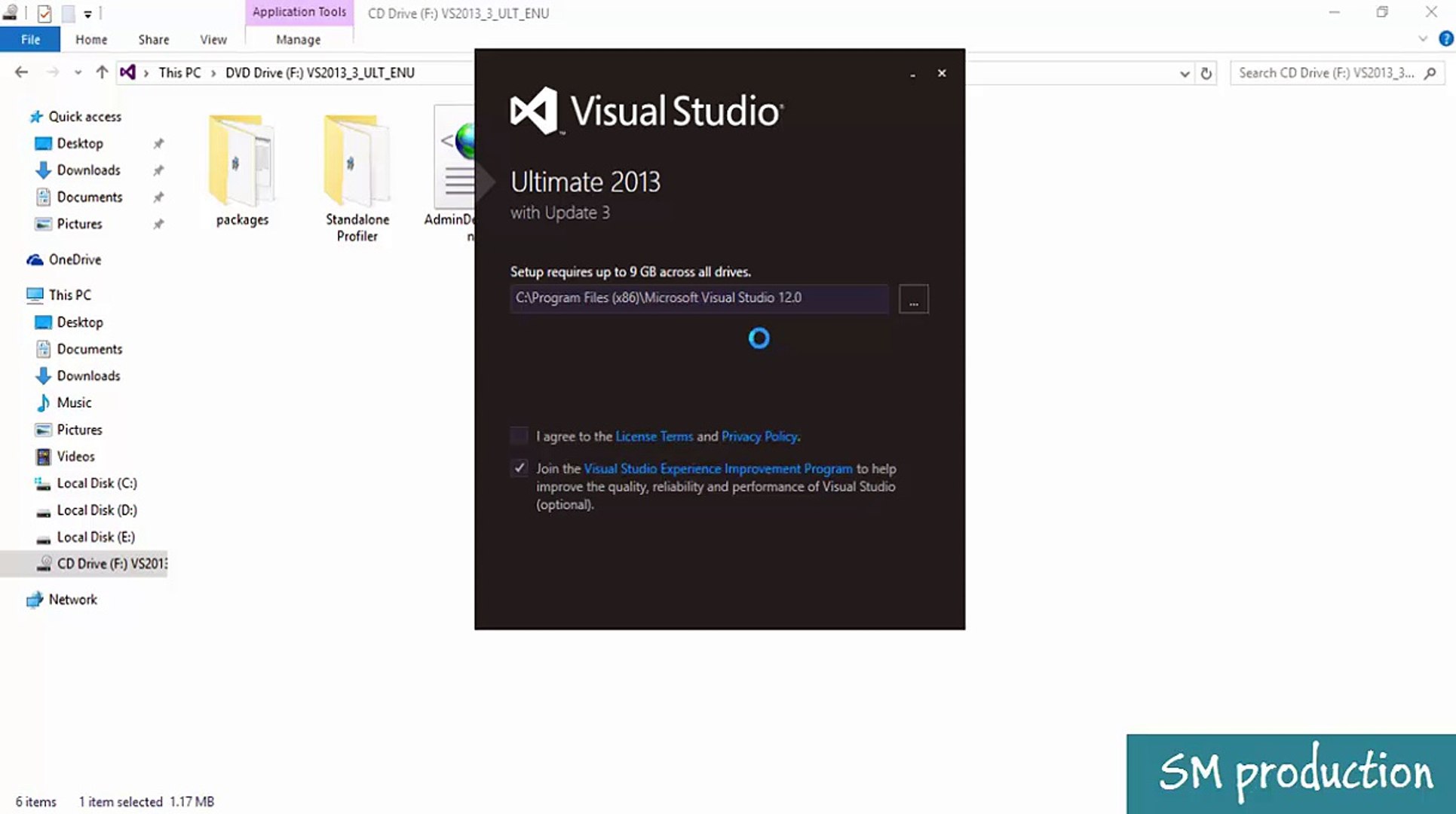
Task: Select the AdminDeployment file icon
Action: tap(454, 158)
